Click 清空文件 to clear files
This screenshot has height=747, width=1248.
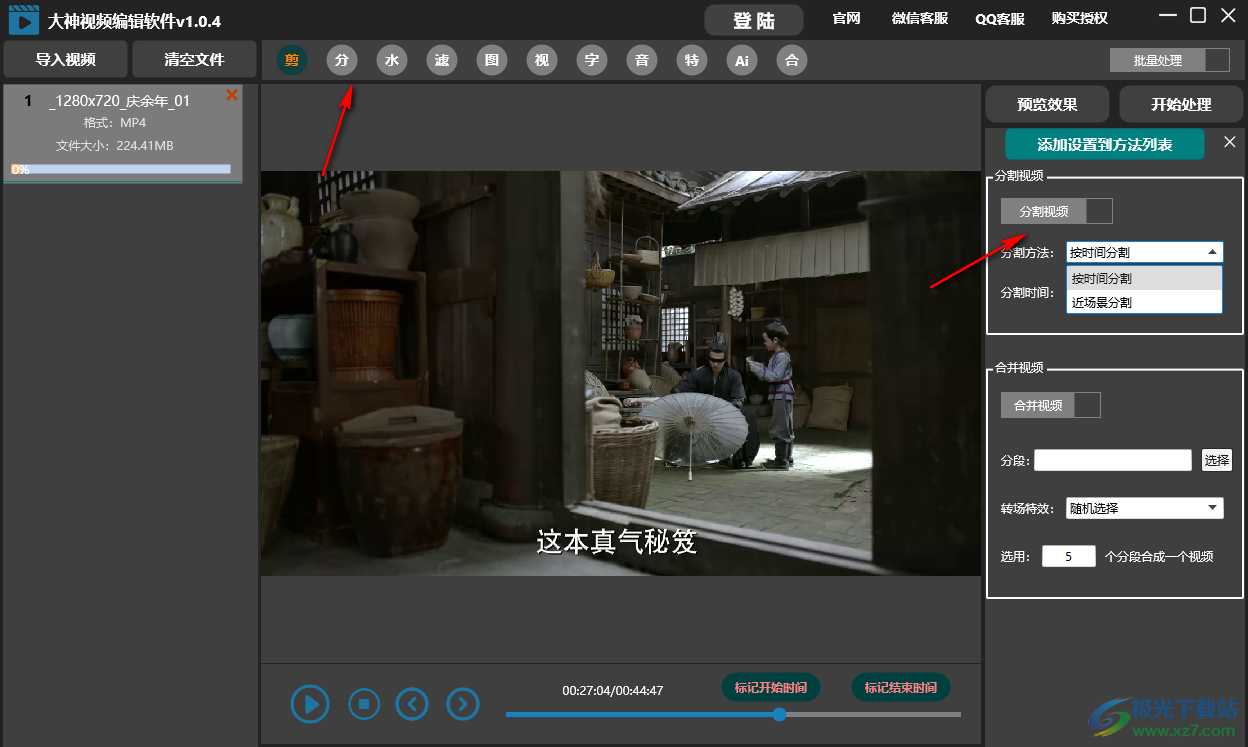(x=194, y=59)
